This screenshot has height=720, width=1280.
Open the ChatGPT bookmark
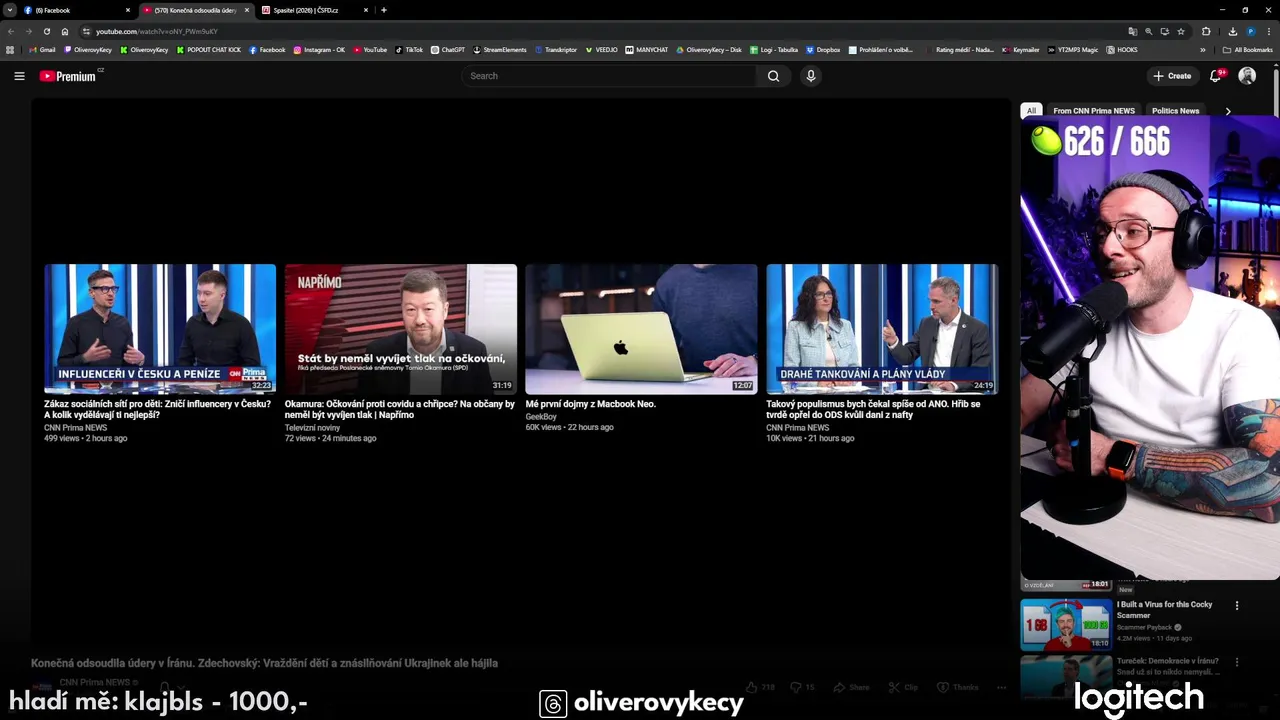coord(448,50)
